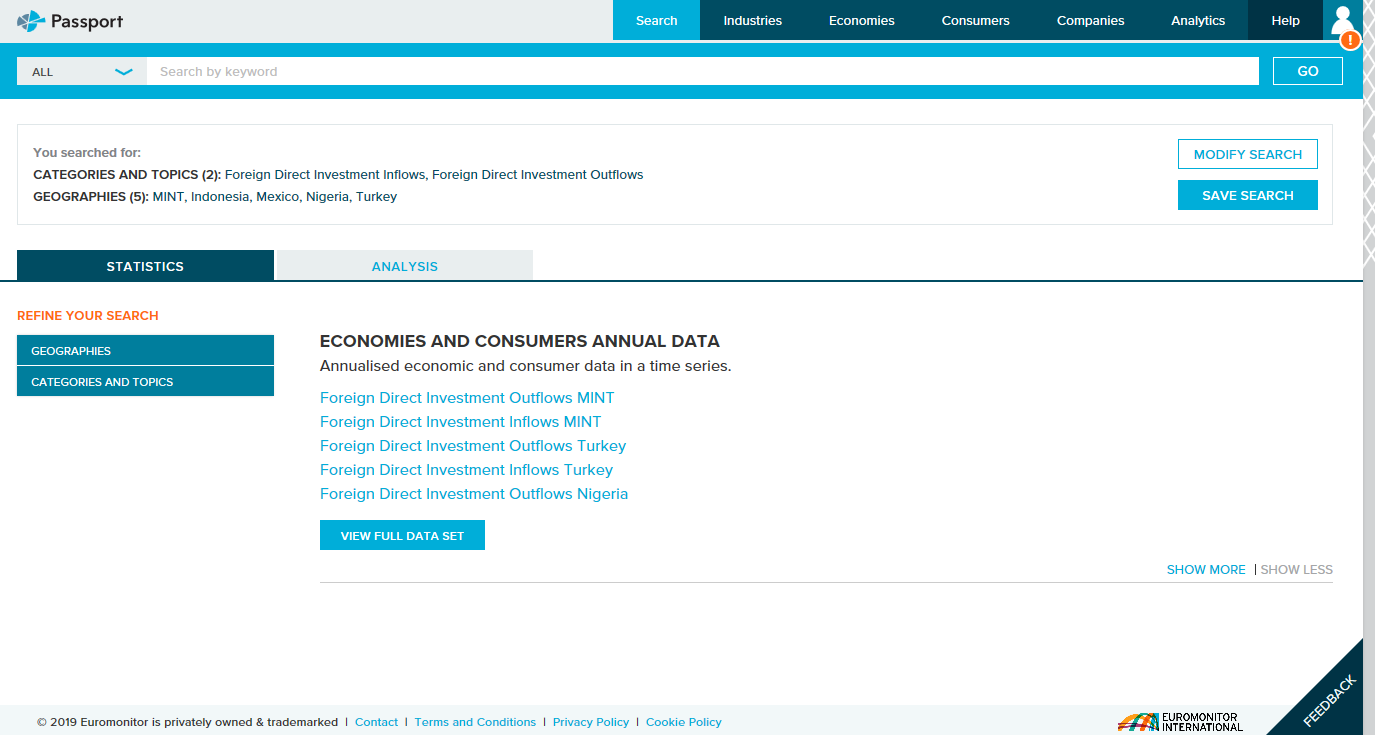Expand the Geographies refine panel
Viewport: 1375px width, 735px height.
click(x=145, y=351)
